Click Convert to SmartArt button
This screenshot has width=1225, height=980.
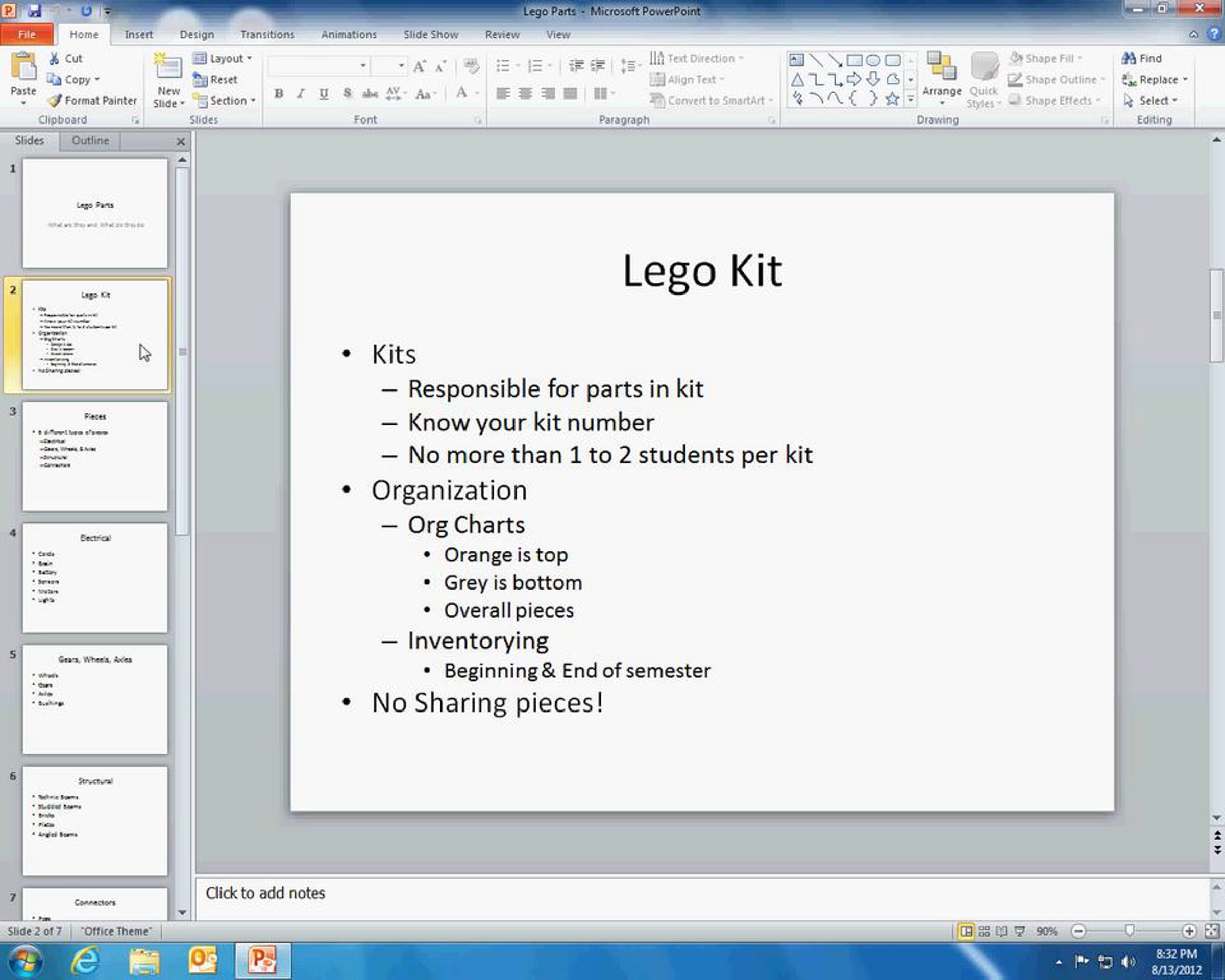click(x=712, y=101)
